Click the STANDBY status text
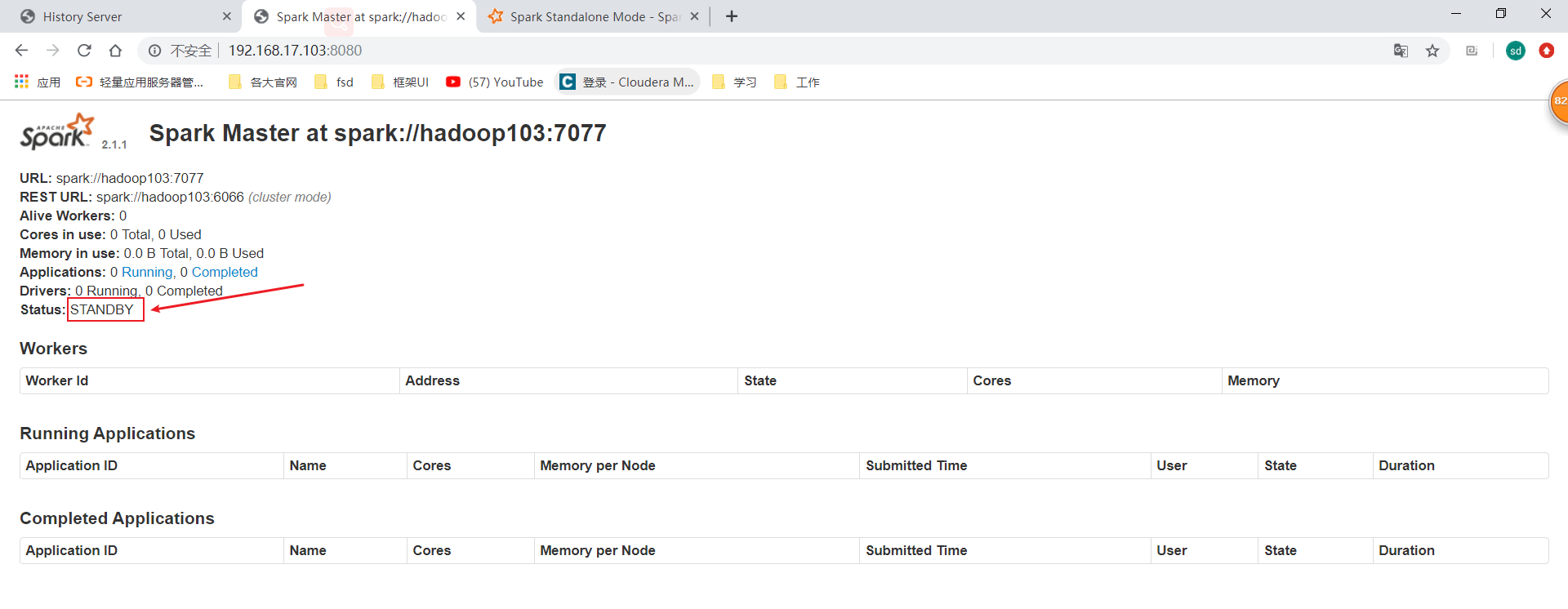Viewport: 1568px width, 609px height. click(x=102, y=309)
